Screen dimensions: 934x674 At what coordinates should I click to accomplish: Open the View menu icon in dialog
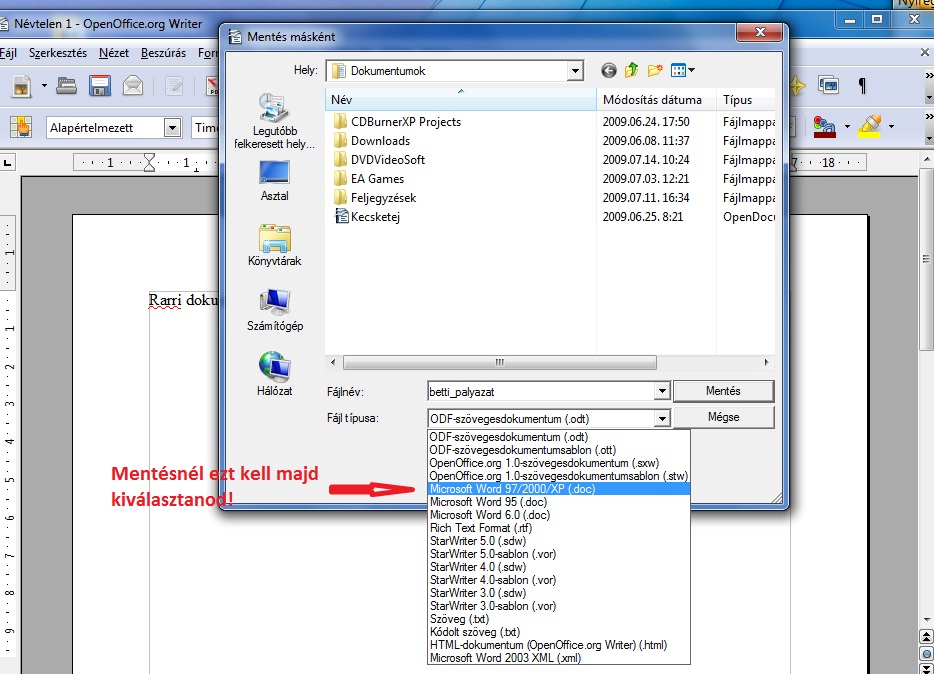(x=682, y=71)
